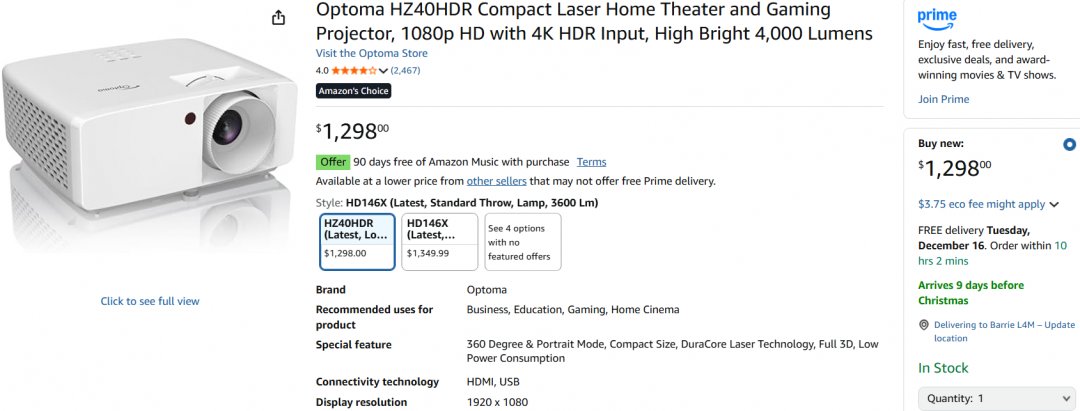The height and width of the screenshot is (411, 1080).
Task: Expand the rating breakdown chevron
Action: [x=383, y=72]
